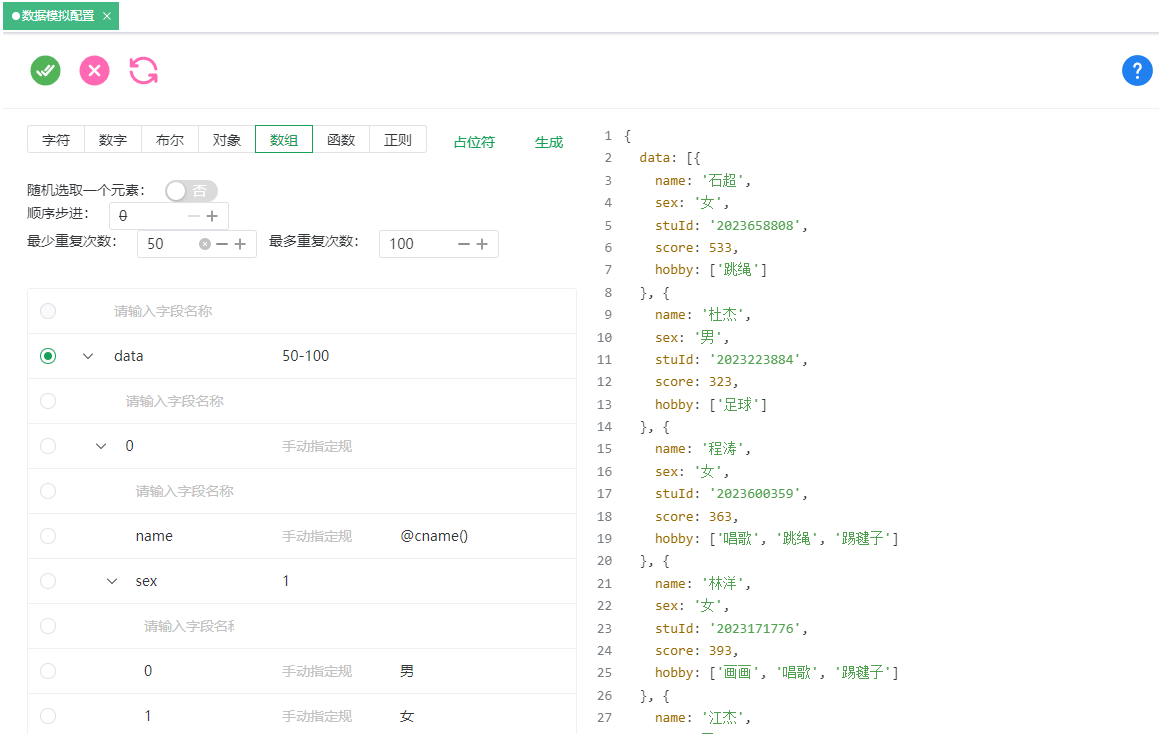Toggle the 随机选取一个元素 switch

(x=191, y=191)
